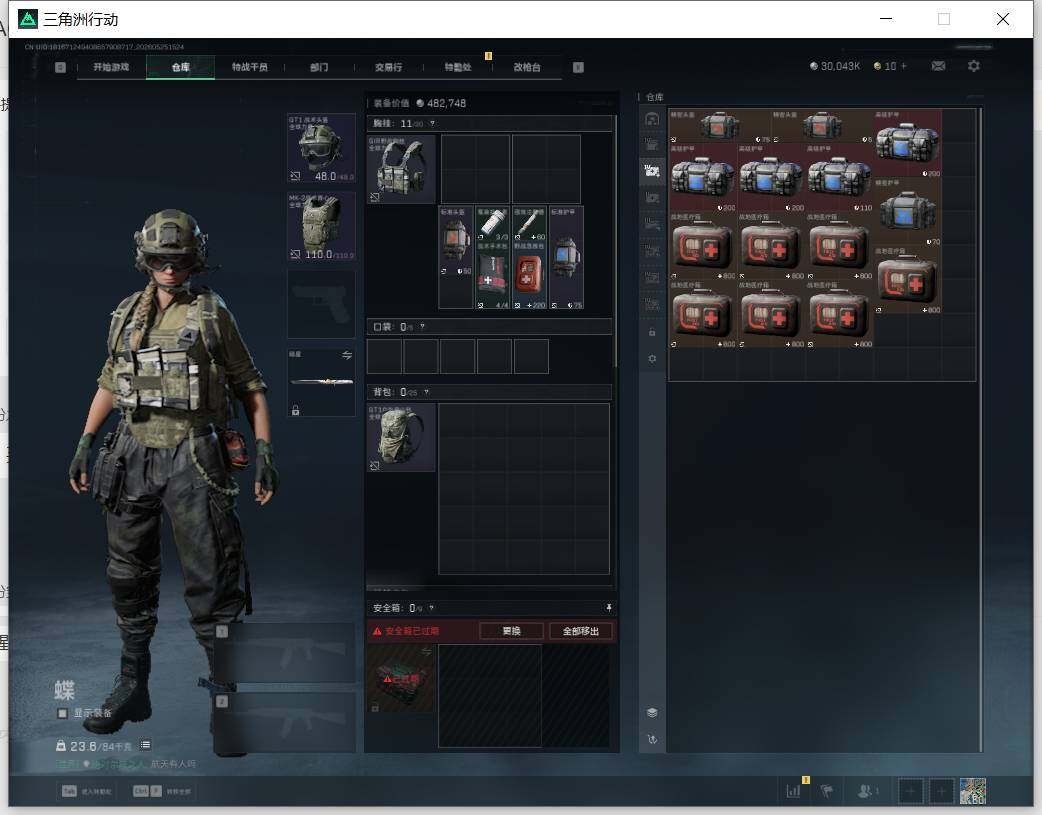
Task: Click the previous-tab arrow beside 开始游戏
Action: 60,67
